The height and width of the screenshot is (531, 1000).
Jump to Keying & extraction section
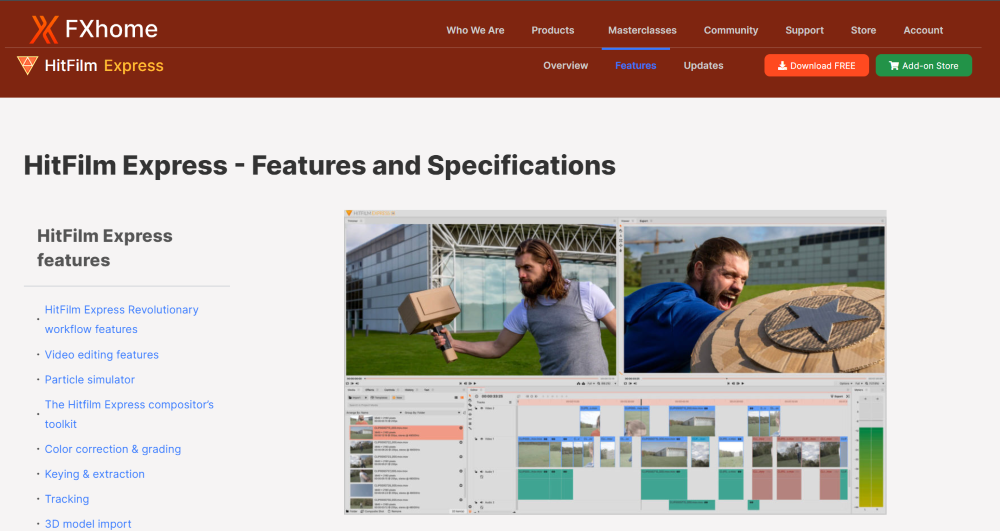pyautogui.click(x=94, y=474)
